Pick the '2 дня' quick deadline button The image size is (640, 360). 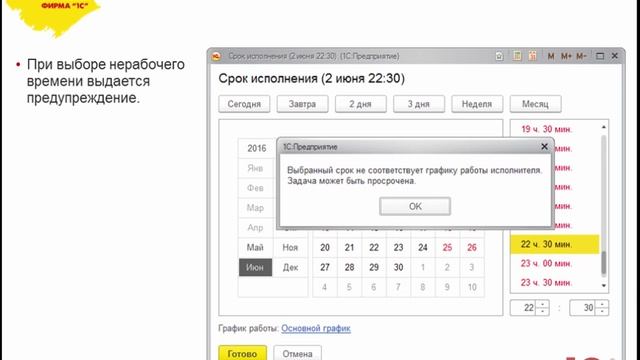point(360,104)
